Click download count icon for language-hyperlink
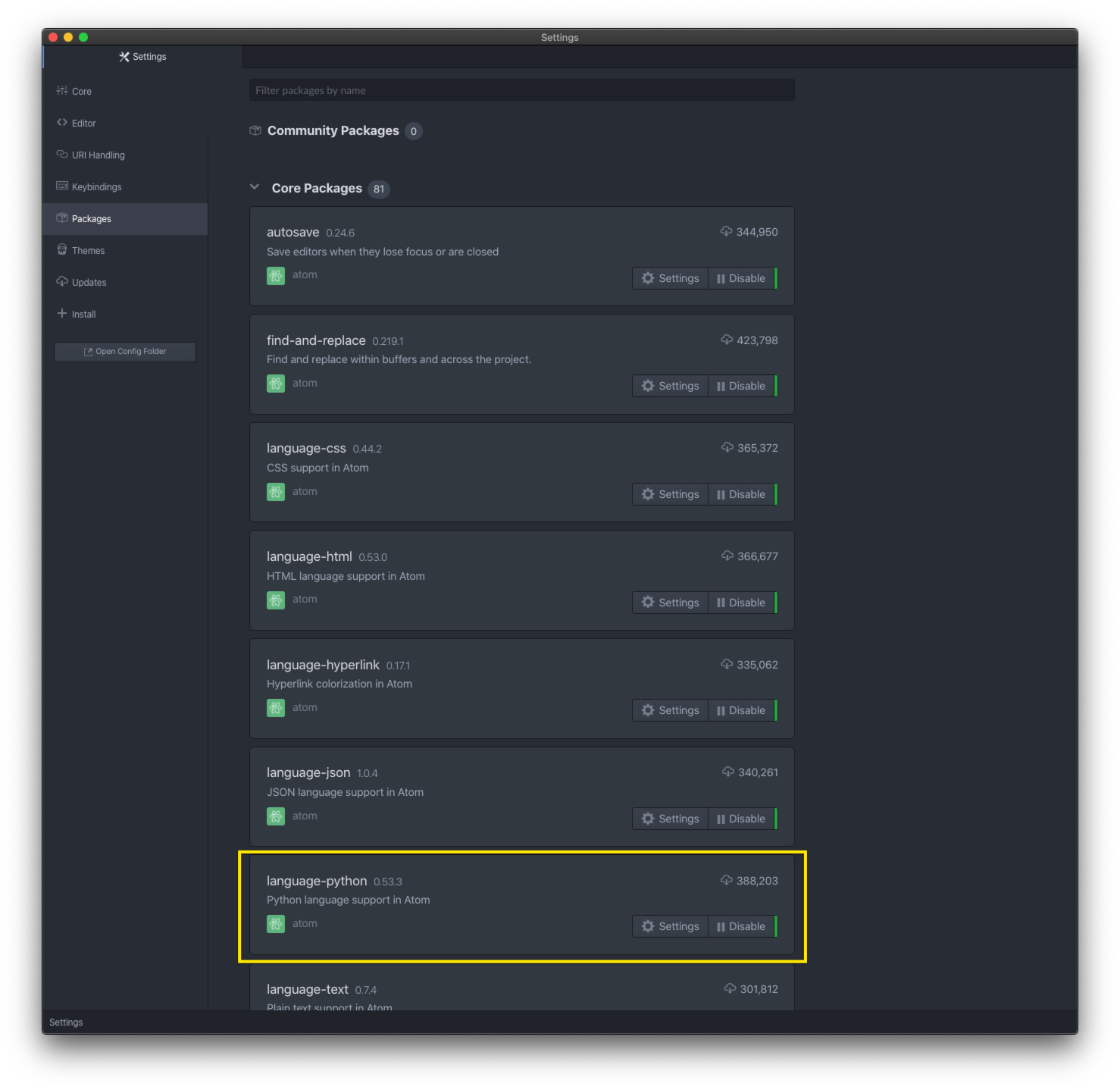Viewport: 1120px width, 1090px height. [727, 664]
